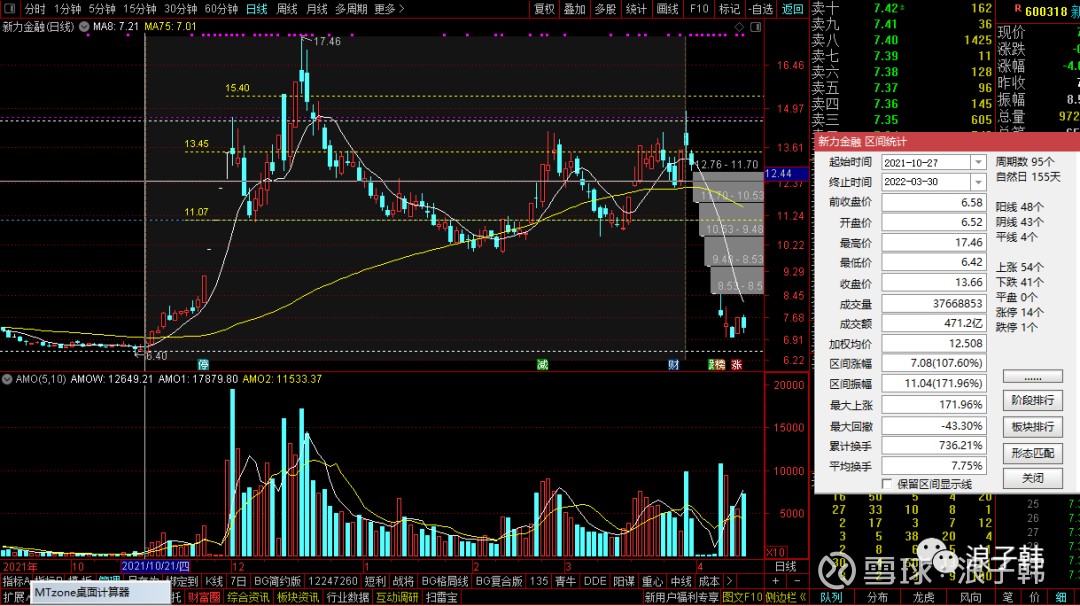The height and width of the screenshot is (606, 1080).
Task: Open the 分布 tab in quote panel
Action: (878, 598)
